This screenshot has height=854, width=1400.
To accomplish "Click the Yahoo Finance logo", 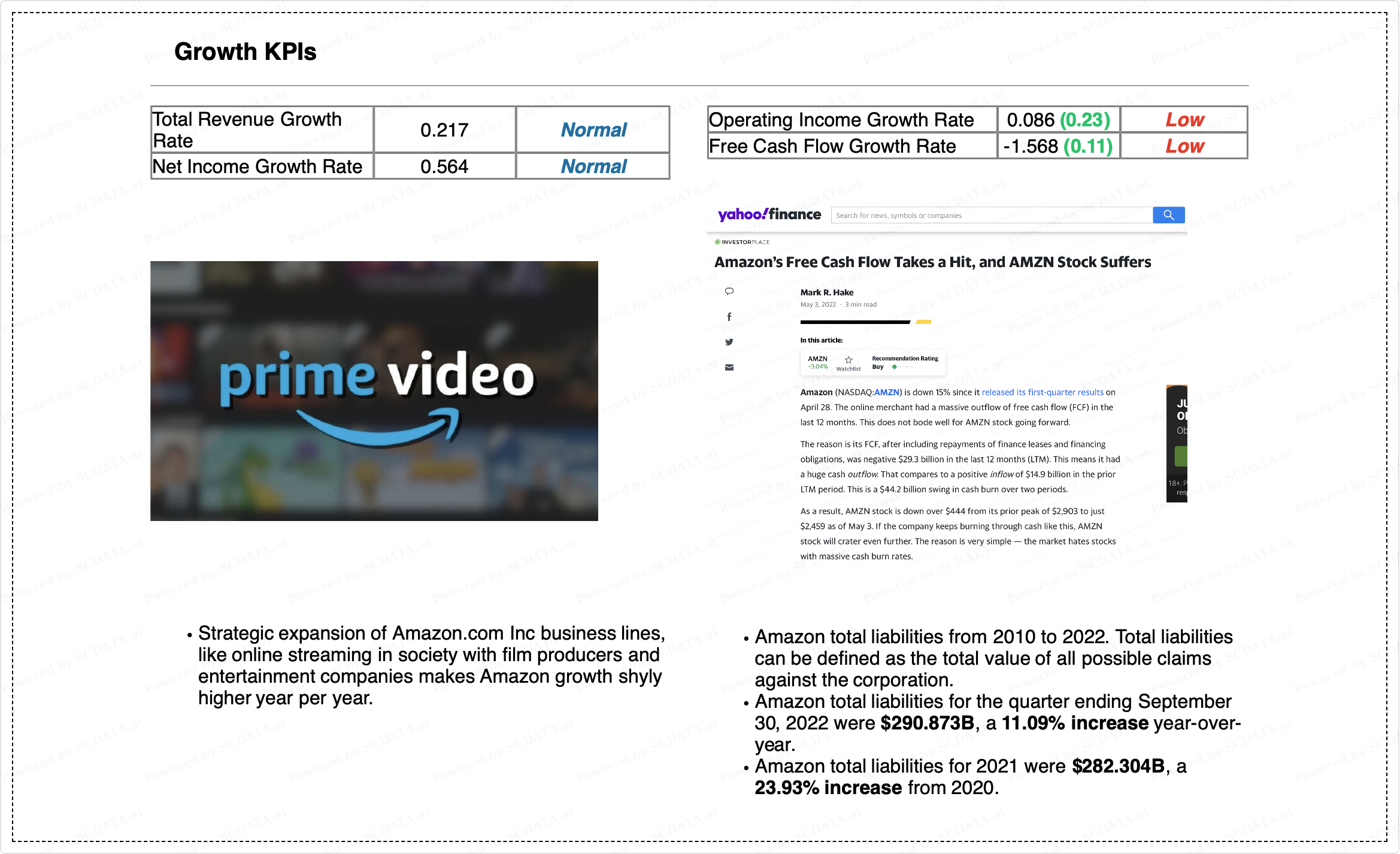I will [x=769, y=214].
